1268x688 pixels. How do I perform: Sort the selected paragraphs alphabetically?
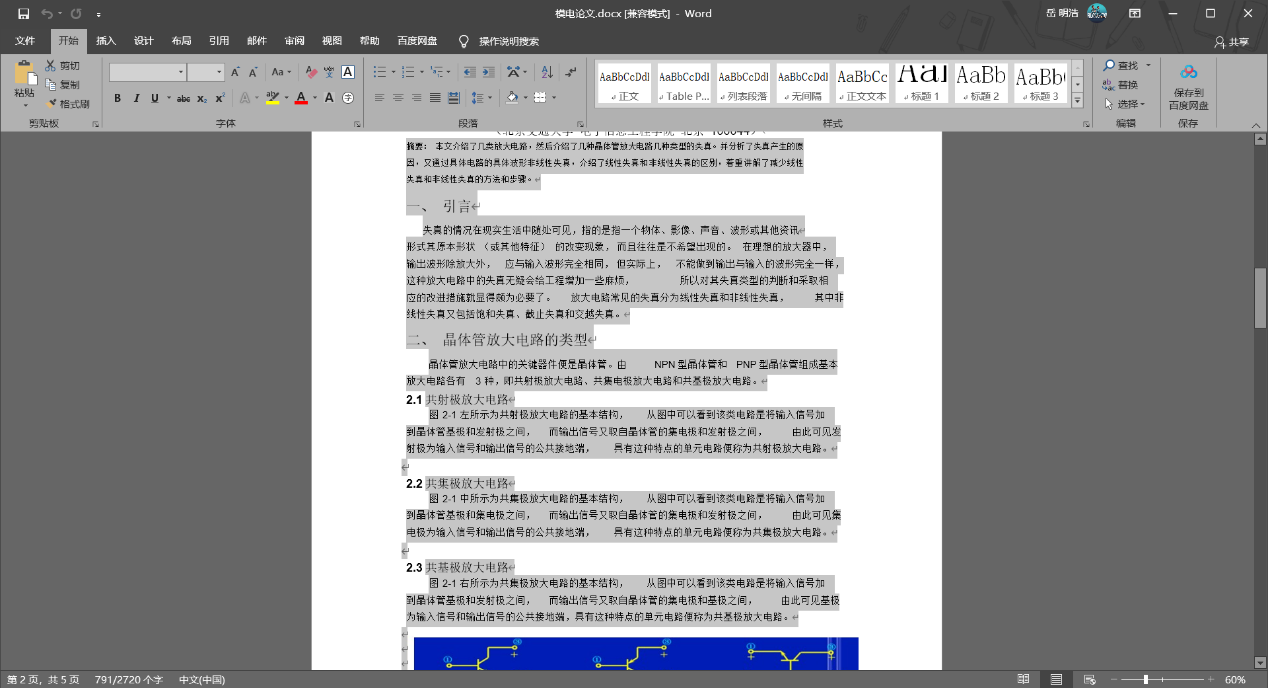[x=546, y=72]
